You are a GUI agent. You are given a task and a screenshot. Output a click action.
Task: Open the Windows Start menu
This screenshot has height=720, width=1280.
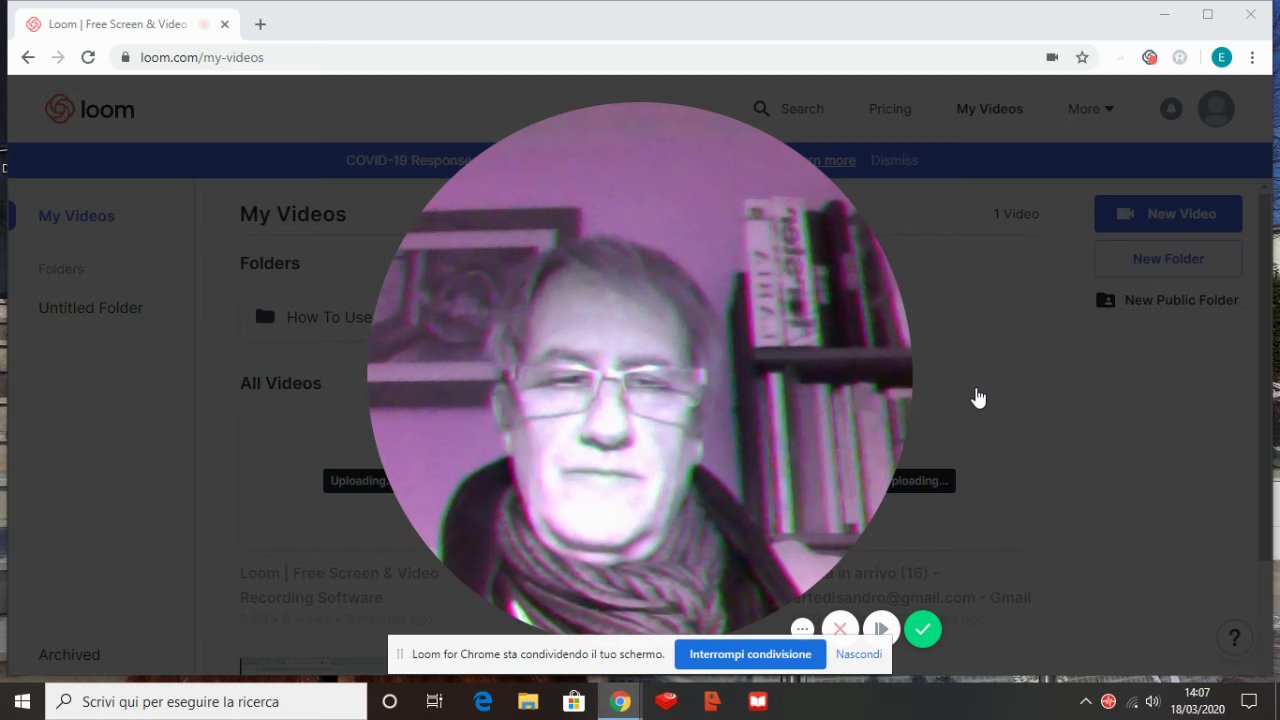click(22, 702)
